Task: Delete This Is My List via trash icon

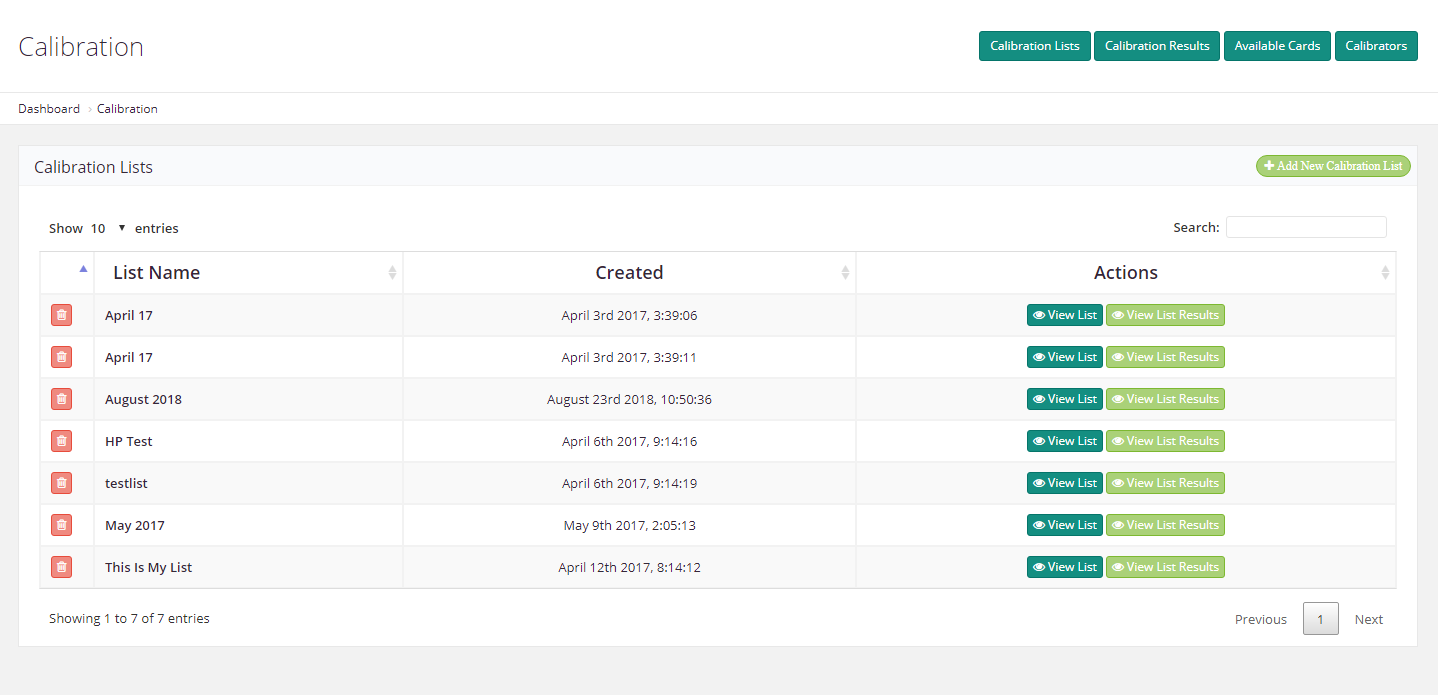Action: pyautogui.click(x=61, y=567)
